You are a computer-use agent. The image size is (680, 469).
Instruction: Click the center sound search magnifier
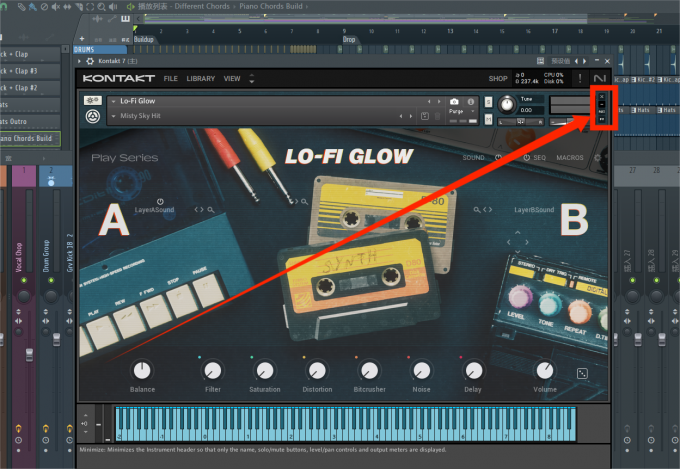(x=304, y=202)
